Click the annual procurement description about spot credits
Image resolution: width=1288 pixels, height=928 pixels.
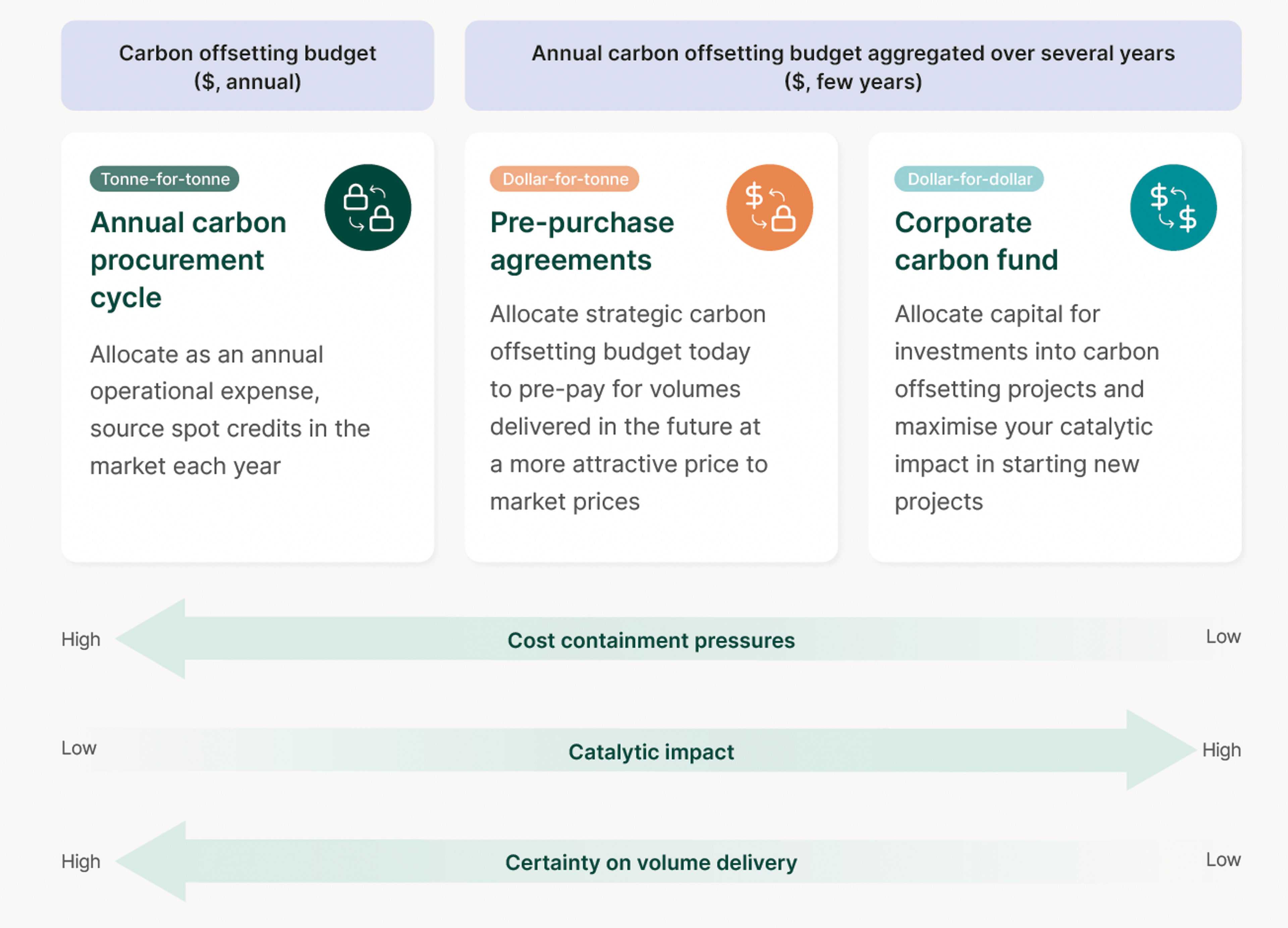[230, 410]
